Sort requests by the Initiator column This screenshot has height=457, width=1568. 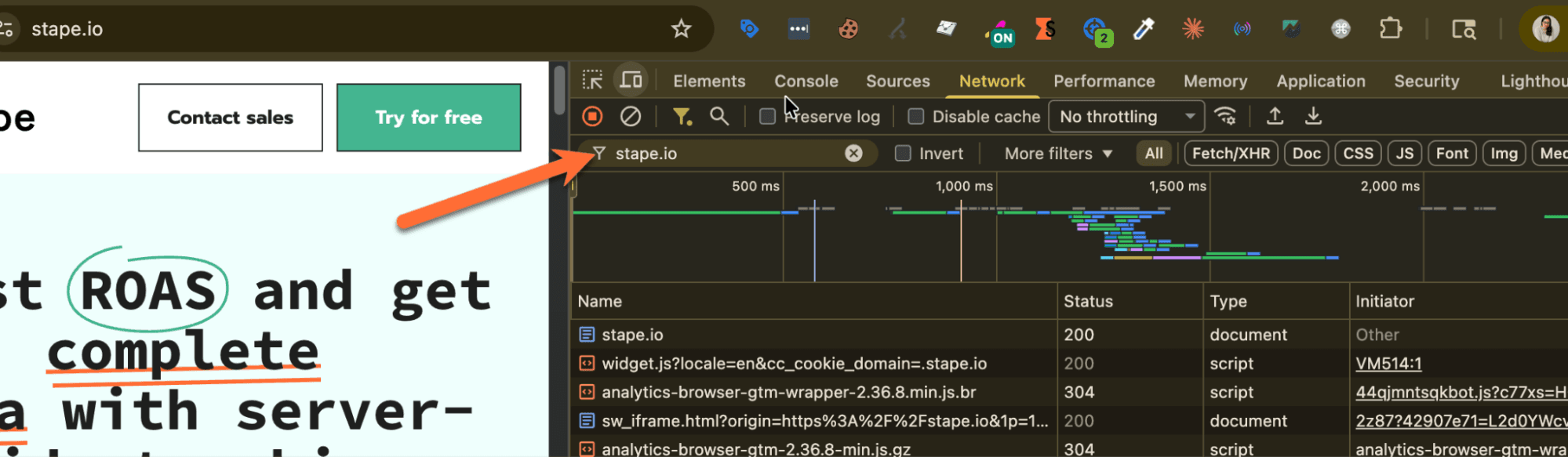point(1459,301)
